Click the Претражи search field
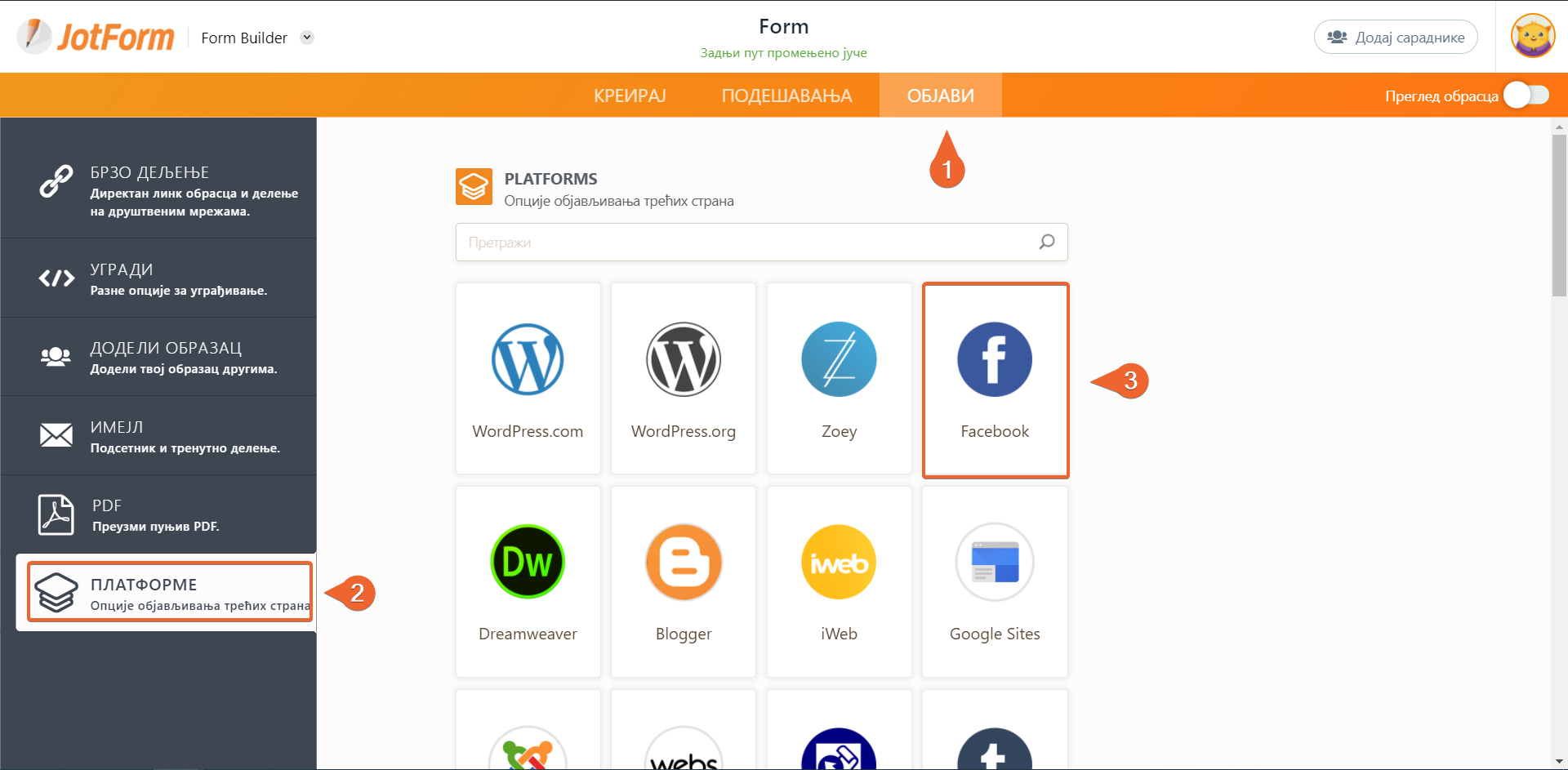Image resolution: width=1568 pixels, height=770 pixels. tap(743, 243)
